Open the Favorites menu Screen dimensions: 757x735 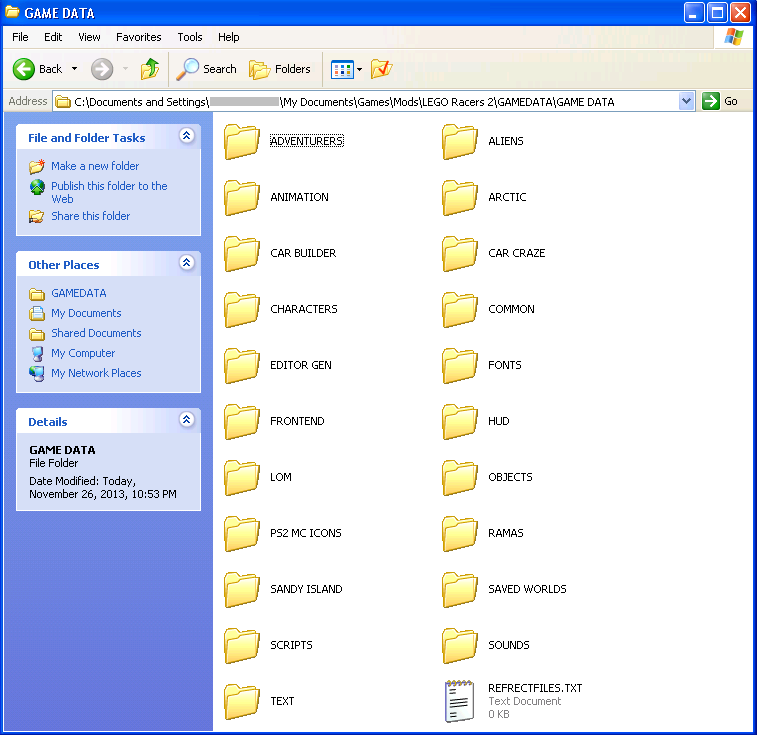tap(139, 37)
